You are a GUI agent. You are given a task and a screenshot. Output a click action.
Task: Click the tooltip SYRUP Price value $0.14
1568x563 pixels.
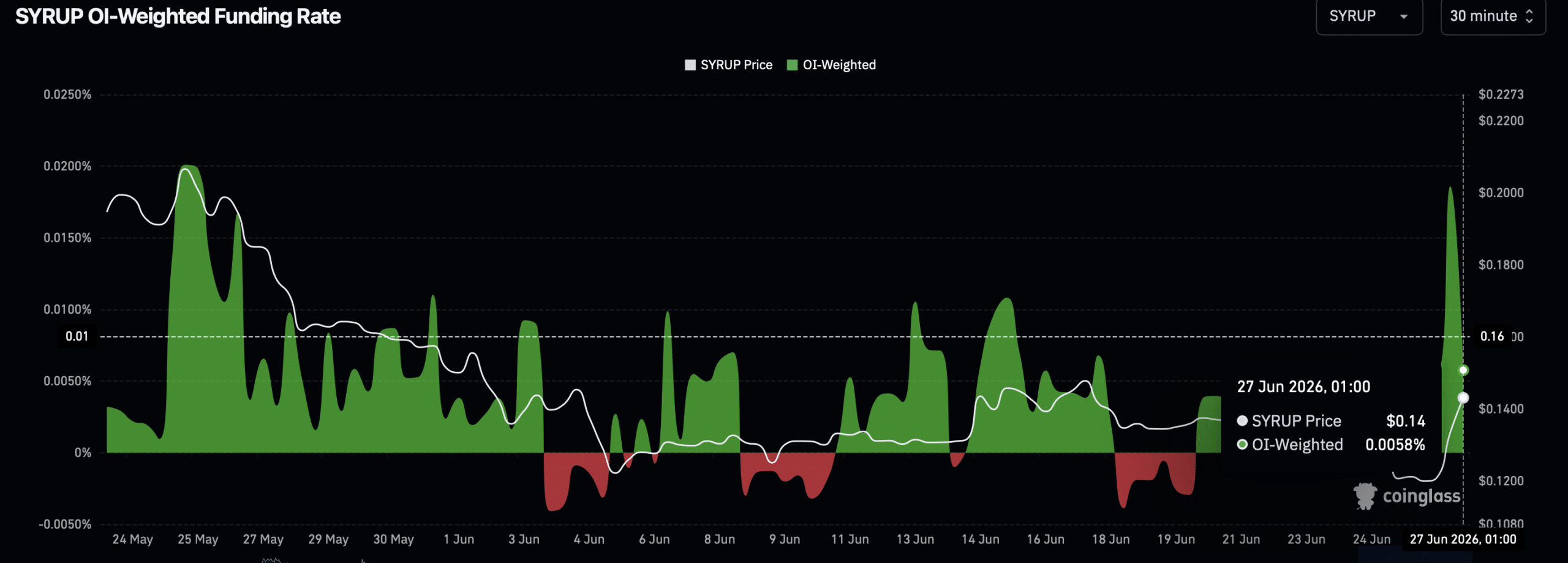pyautogui.click(x=1406, y=421)
